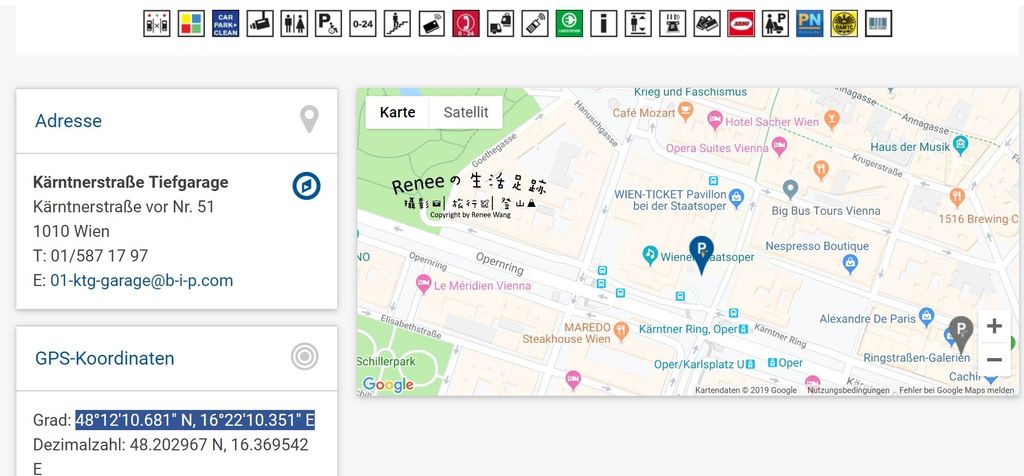Zoom out on the map with minus button

(994, 360)
